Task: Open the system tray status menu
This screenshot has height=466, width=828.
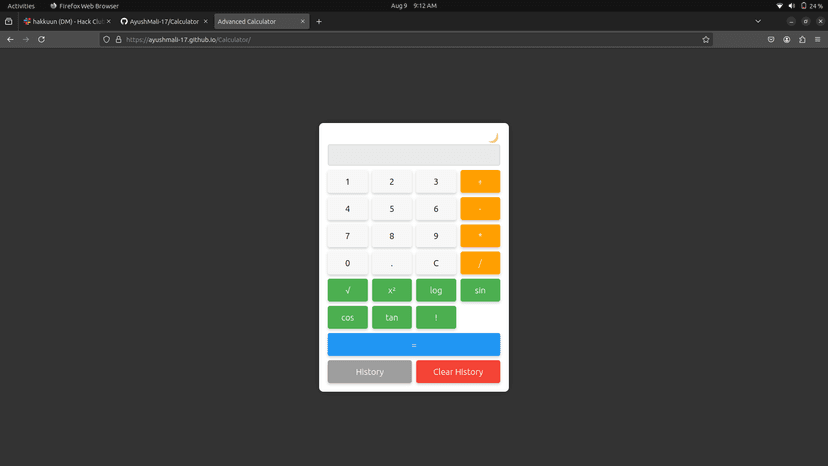Action: coord(799,6)
